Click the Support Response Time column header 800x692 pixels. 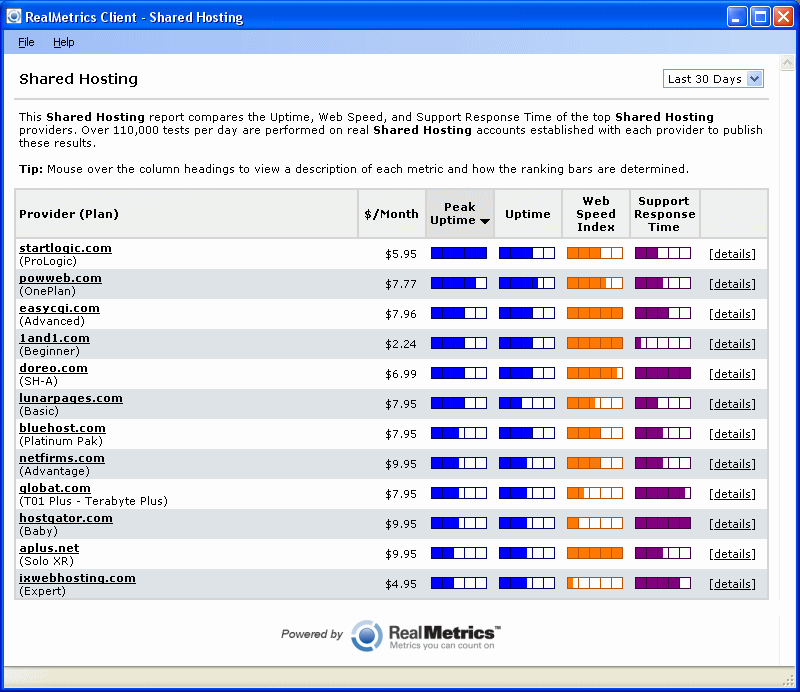pos(664,214)
